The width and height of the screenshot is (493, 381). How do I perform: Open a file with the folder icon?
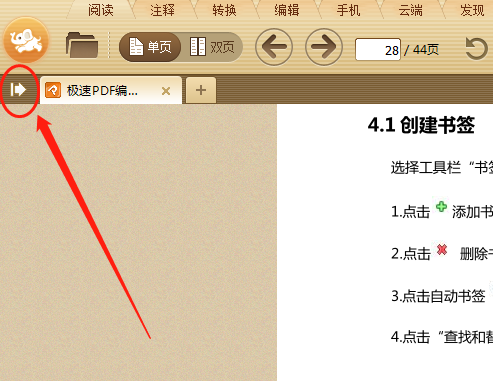pyautogui.click(x=82, y=45)
